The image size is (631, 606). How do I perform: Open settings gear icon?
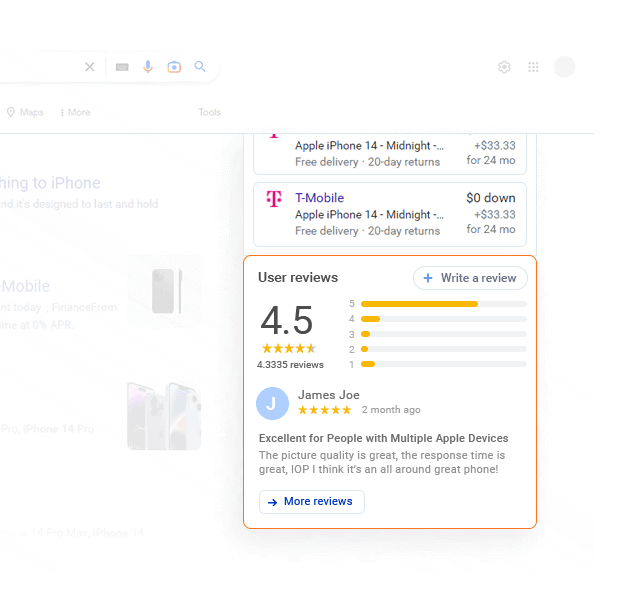(504, 67)
